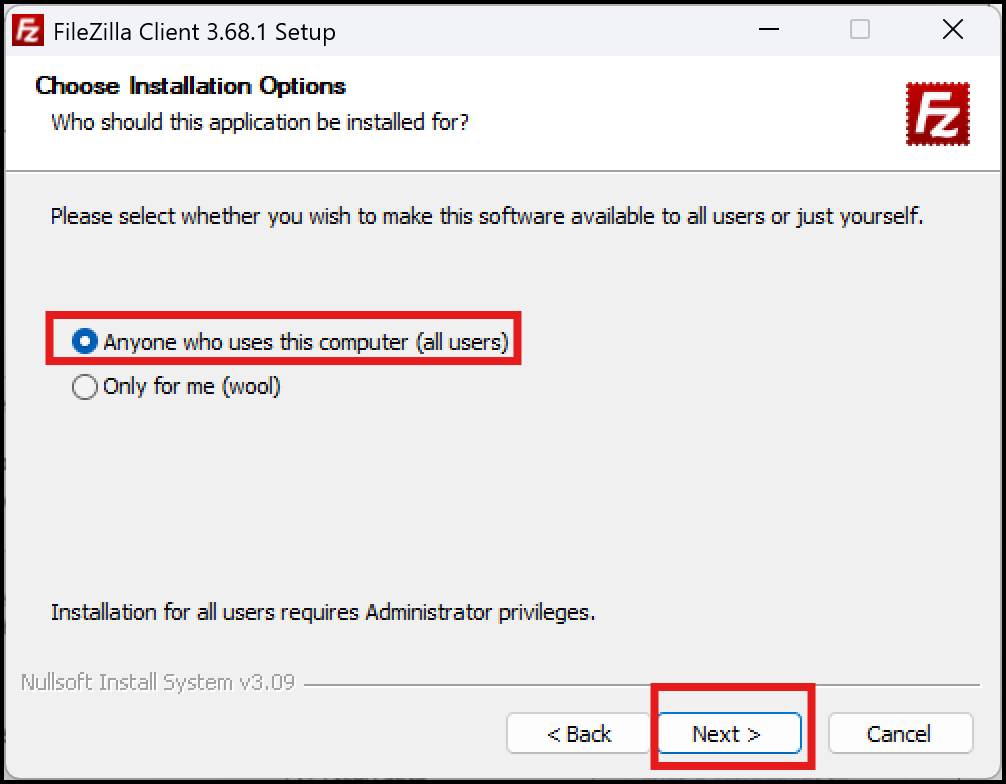Go back with the < Back button
Image resolution: width=1006 pixels, height=784 pixels.
(x=578, y=733)
